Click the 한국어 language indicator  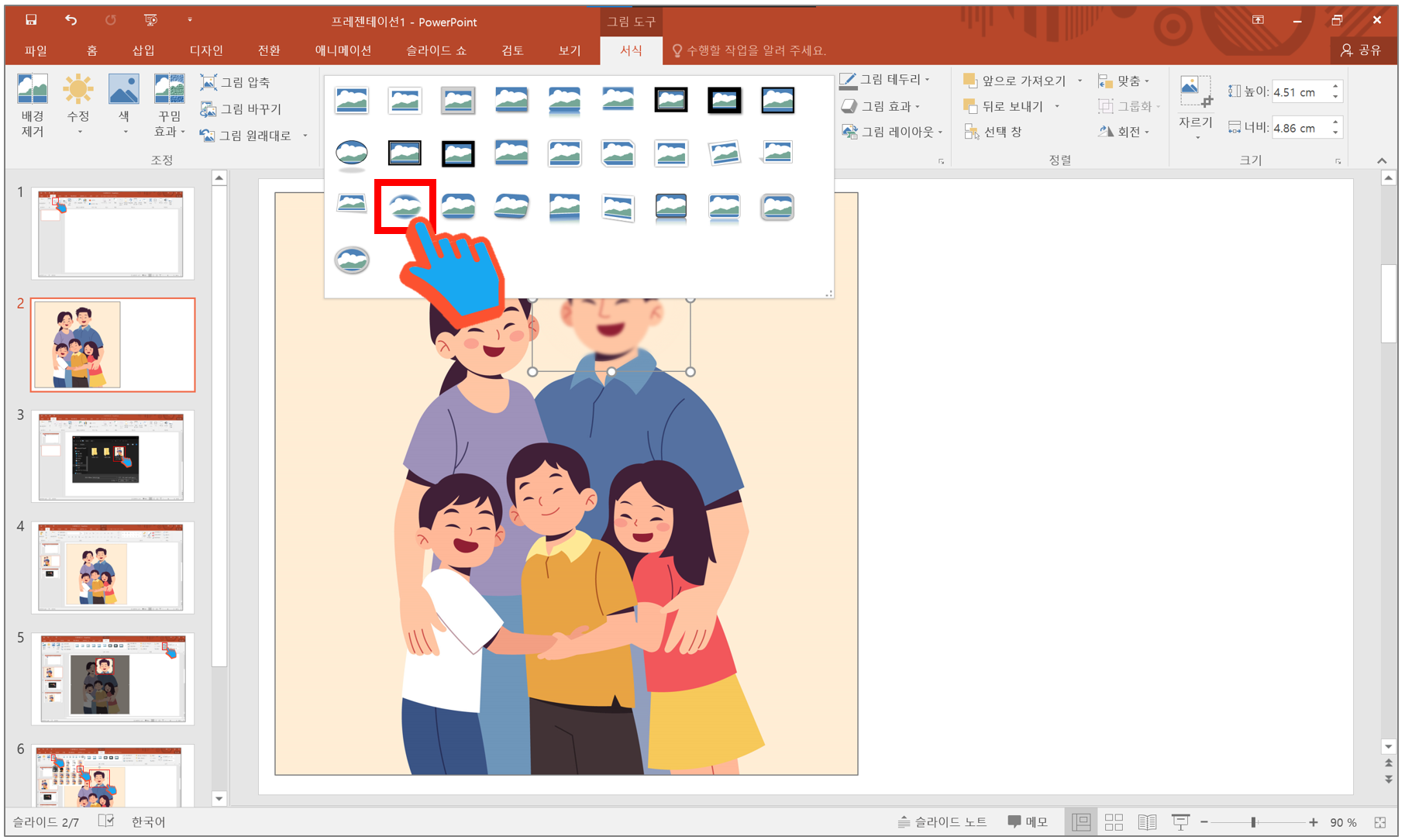[x=148, y=821]
